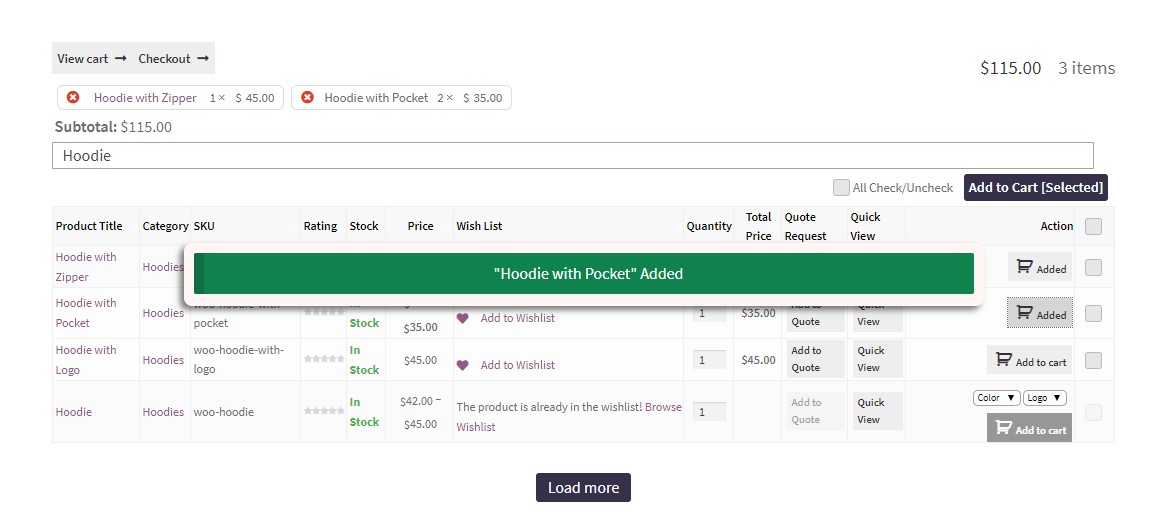
Task: Click star rating for Hoodie with Logo
Action: click(x=324, y=358)
